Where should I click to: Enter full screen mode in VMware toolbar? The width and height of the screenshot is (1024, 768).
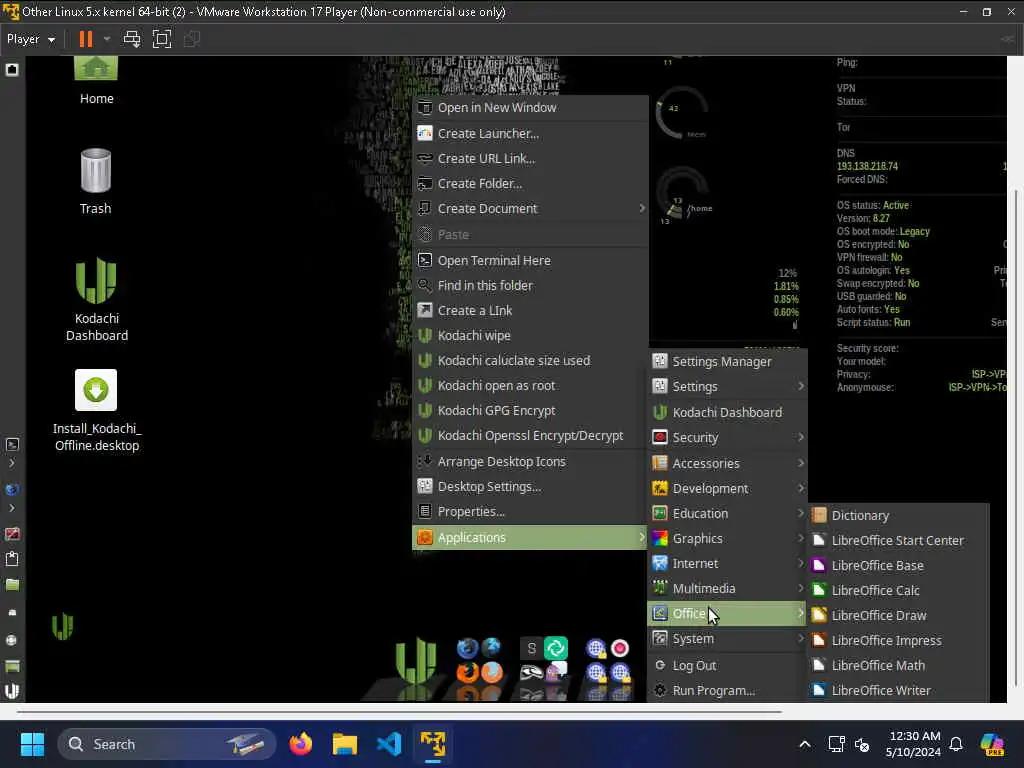click(x=162, y=39)
